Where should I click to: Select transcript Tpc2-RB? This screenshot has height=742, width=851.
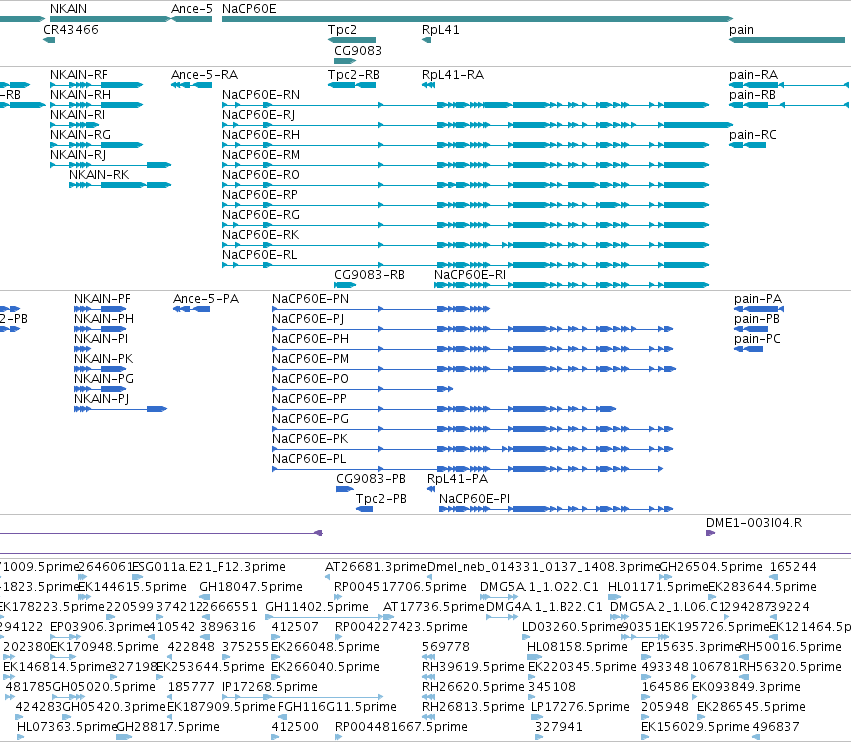pos(354,74)
